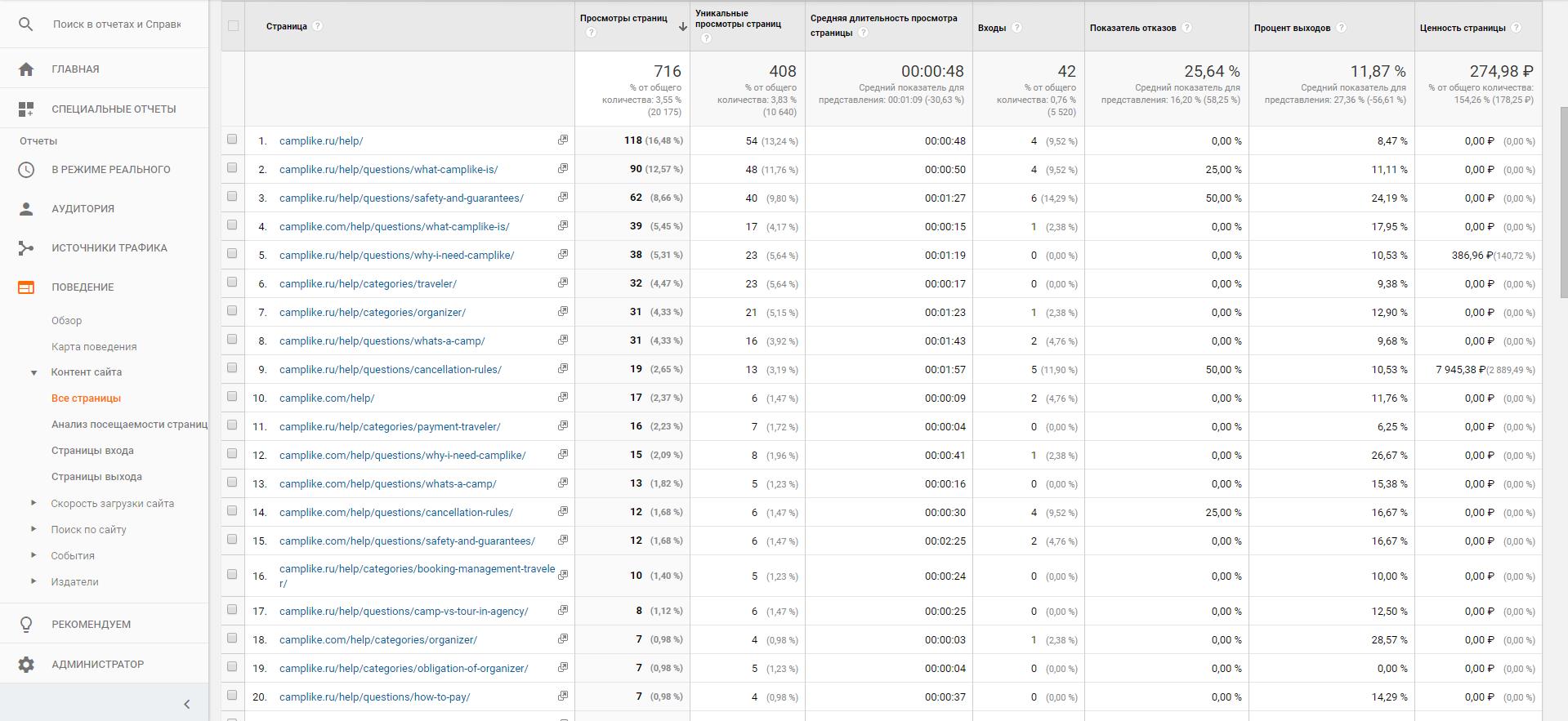
Task: Click help icon next to Страница header
Action: click(x=318, y=26)
